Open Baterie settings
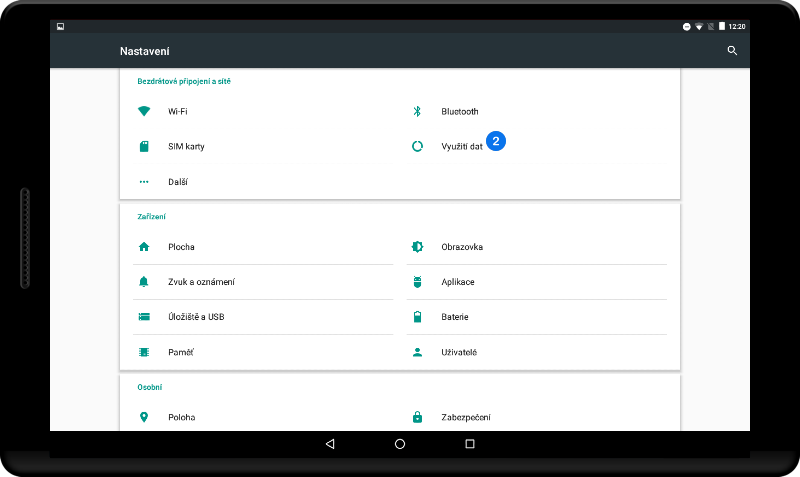Viewport: 800px width, 477px height. coord(537,317)
